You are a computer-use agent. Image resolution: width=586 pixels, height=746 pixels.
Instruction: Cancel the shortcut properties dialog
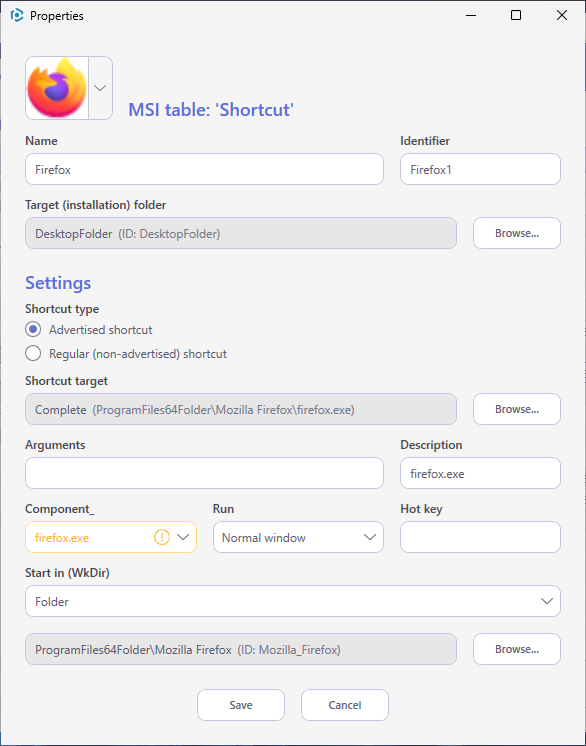click(345, 705)
